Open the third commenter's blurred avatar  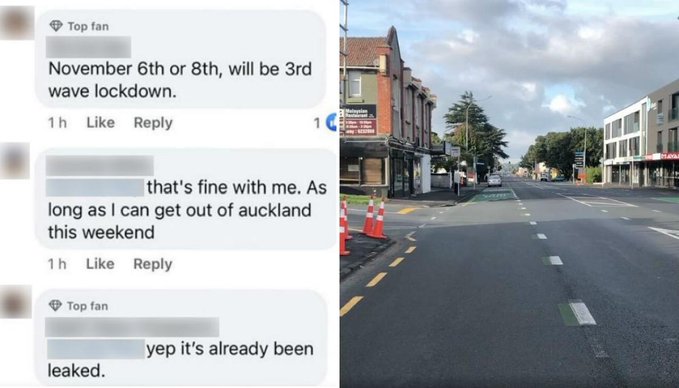pos(16,302)
